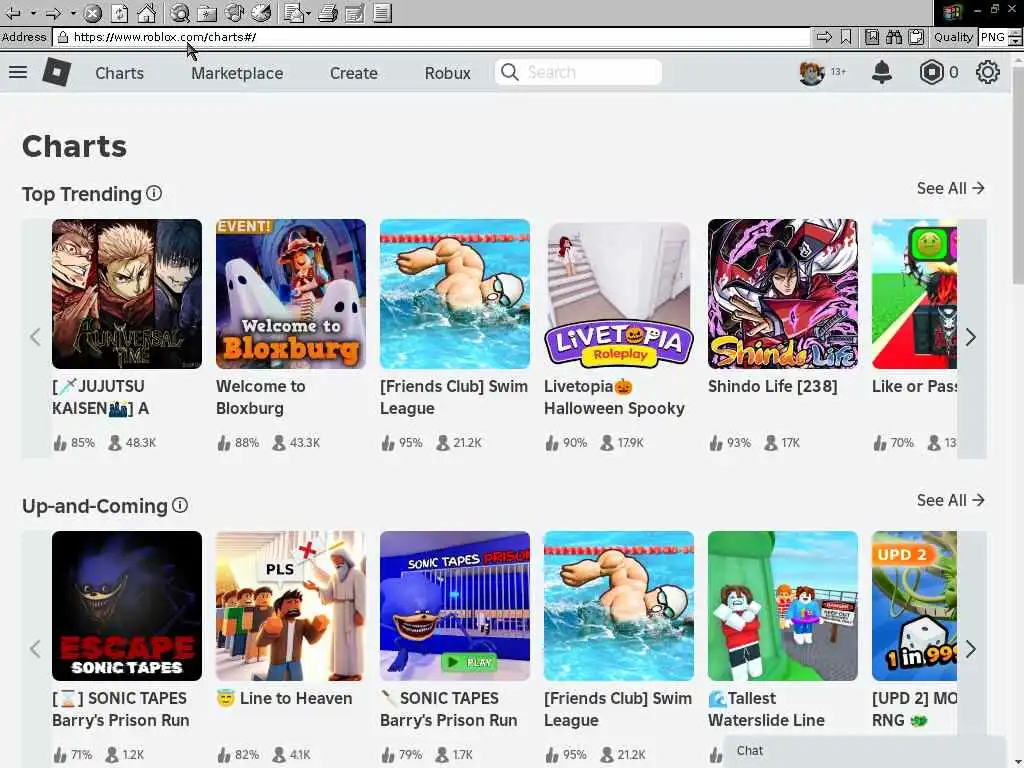Open the Marketplace navigation tab

pyautogui.click(x=237, y=72)
